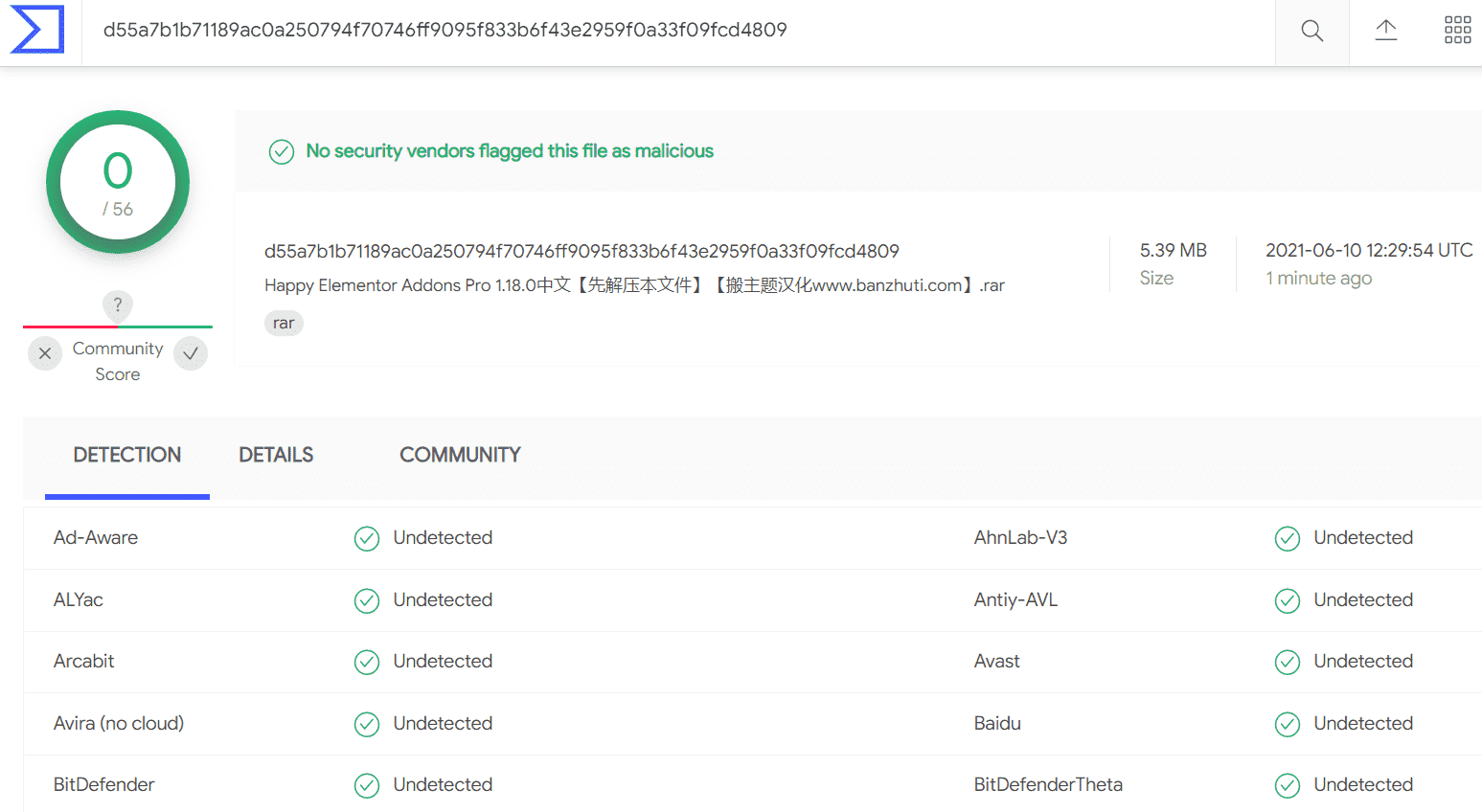Image resolution: width=1482 pixels, height=812 pixels.
Task: Click 'No security vendors flagged this file' message
Action: 510,151
